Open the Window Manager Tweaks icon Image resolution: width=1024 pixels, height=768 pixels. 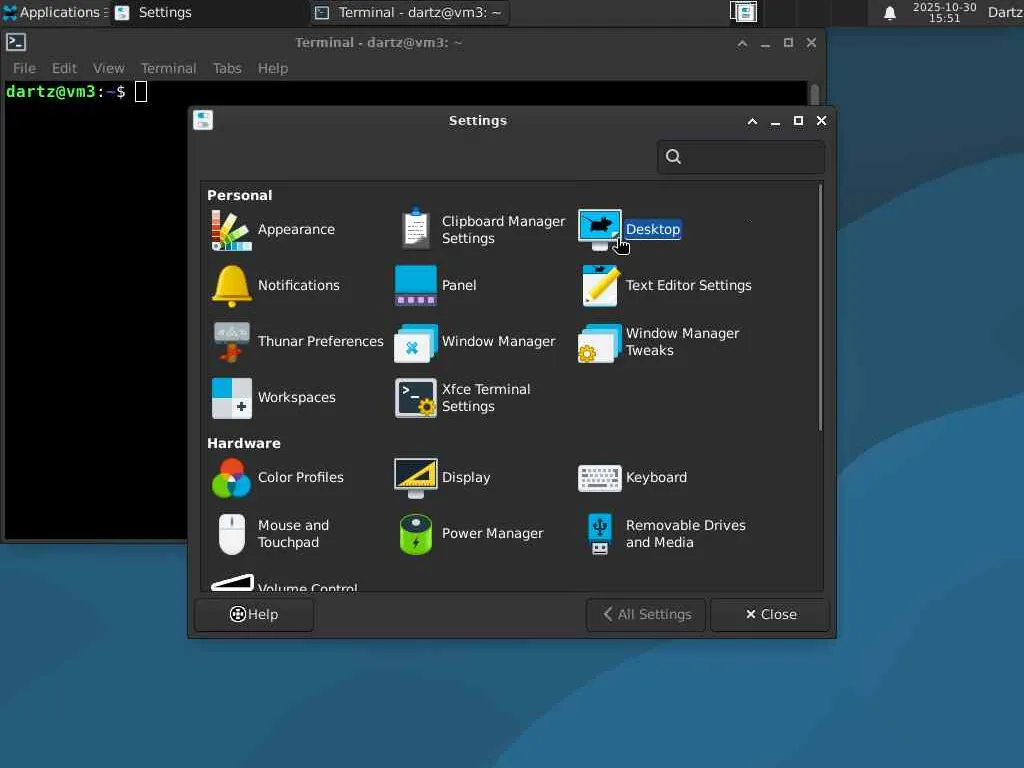point(599,343)
